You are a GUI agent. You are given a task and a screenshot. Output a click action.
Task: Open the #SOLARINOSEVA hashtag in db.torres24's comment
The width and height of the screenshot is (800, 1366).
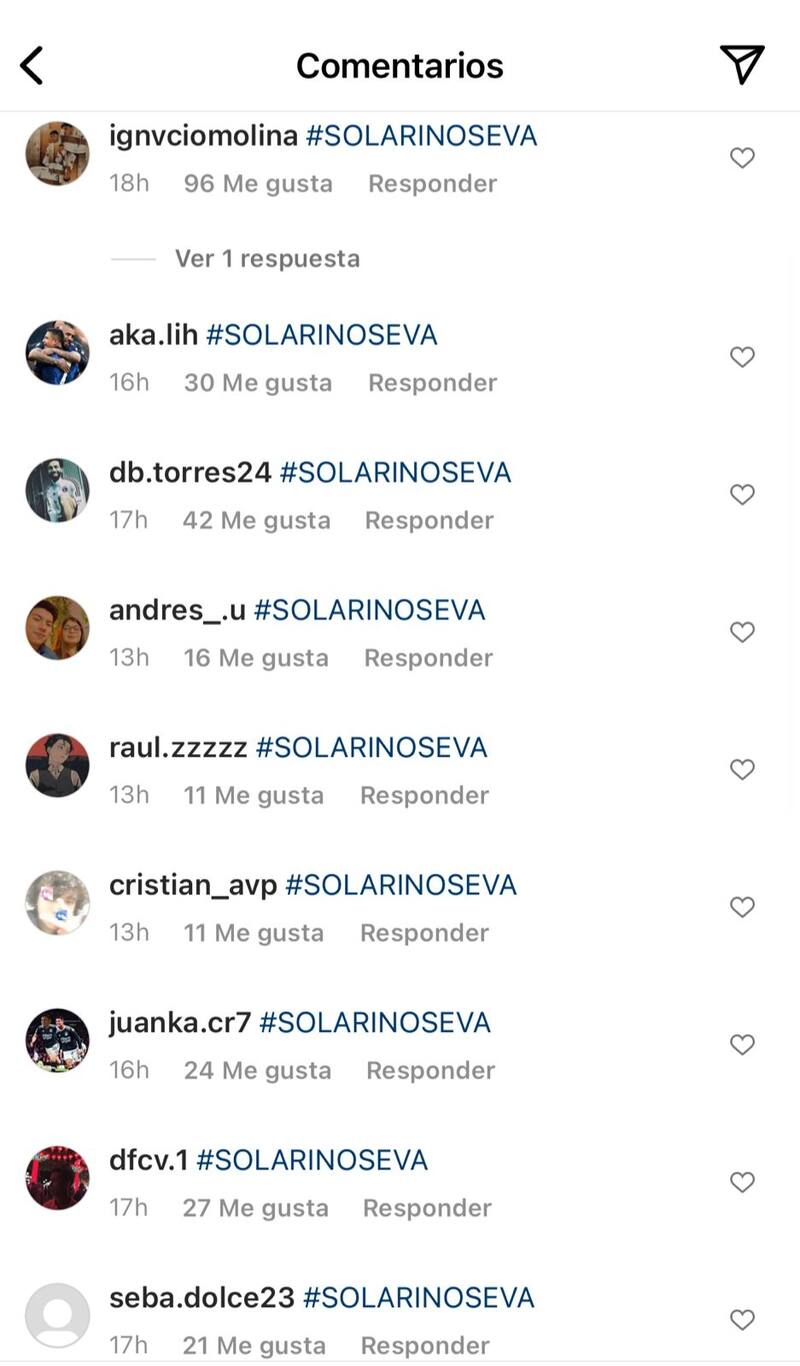(395, 472)
